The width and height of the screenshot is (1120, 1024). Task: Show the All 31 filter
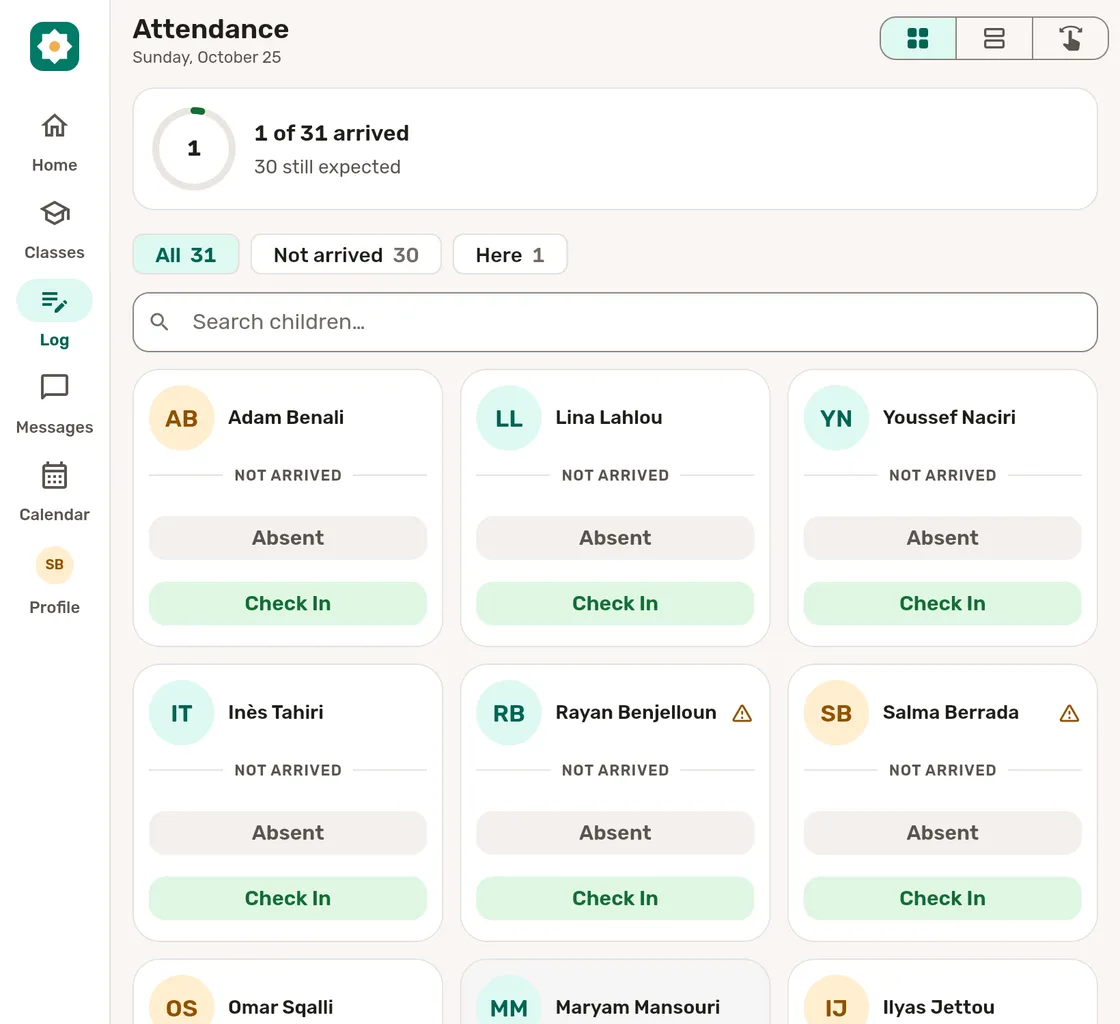186,255
